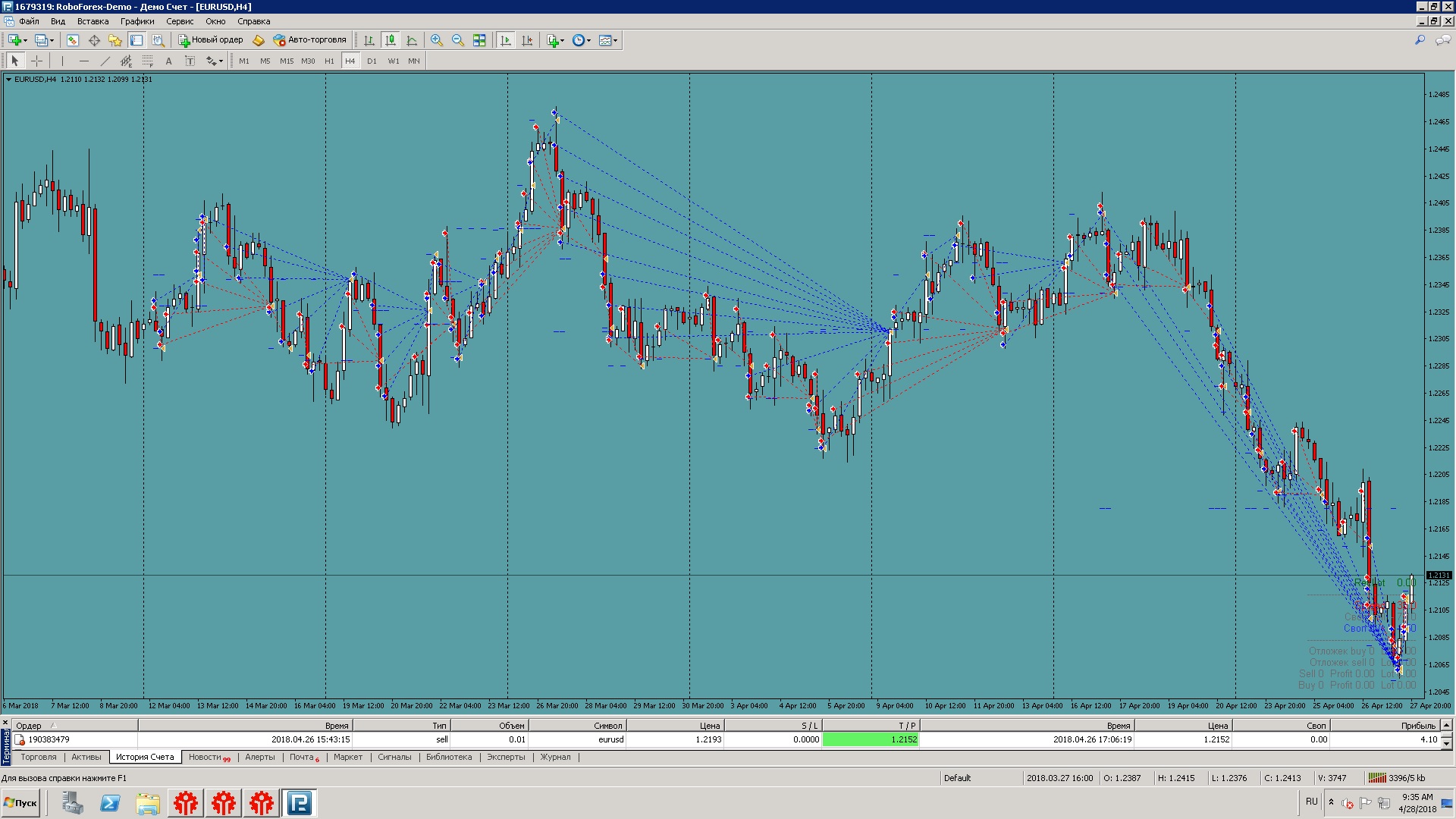This screenshot has height=819, width=1456.
Task: Expand the Profiles dropdown arrow
Action: [x=52, y=40]
